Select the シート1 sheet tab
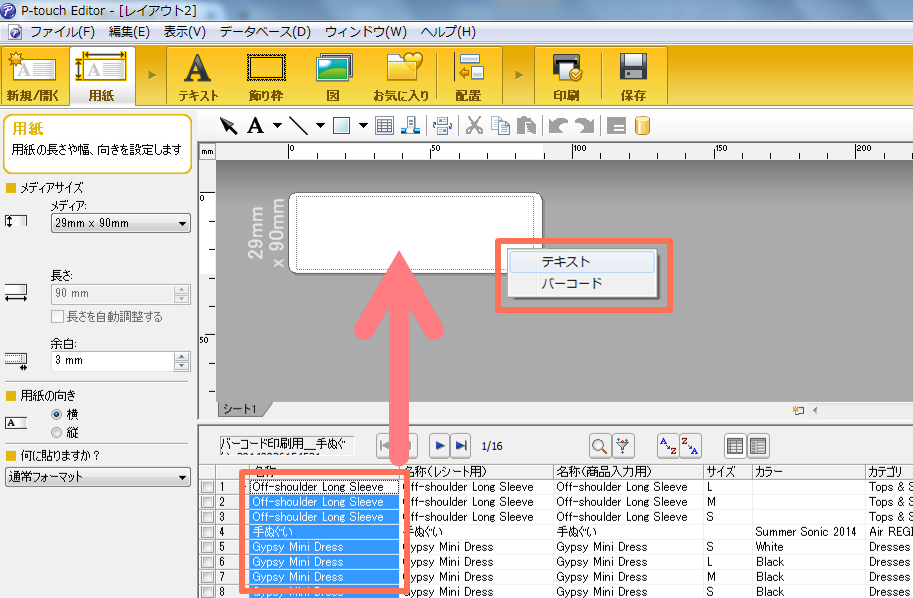913x598 pixels. 240,409
